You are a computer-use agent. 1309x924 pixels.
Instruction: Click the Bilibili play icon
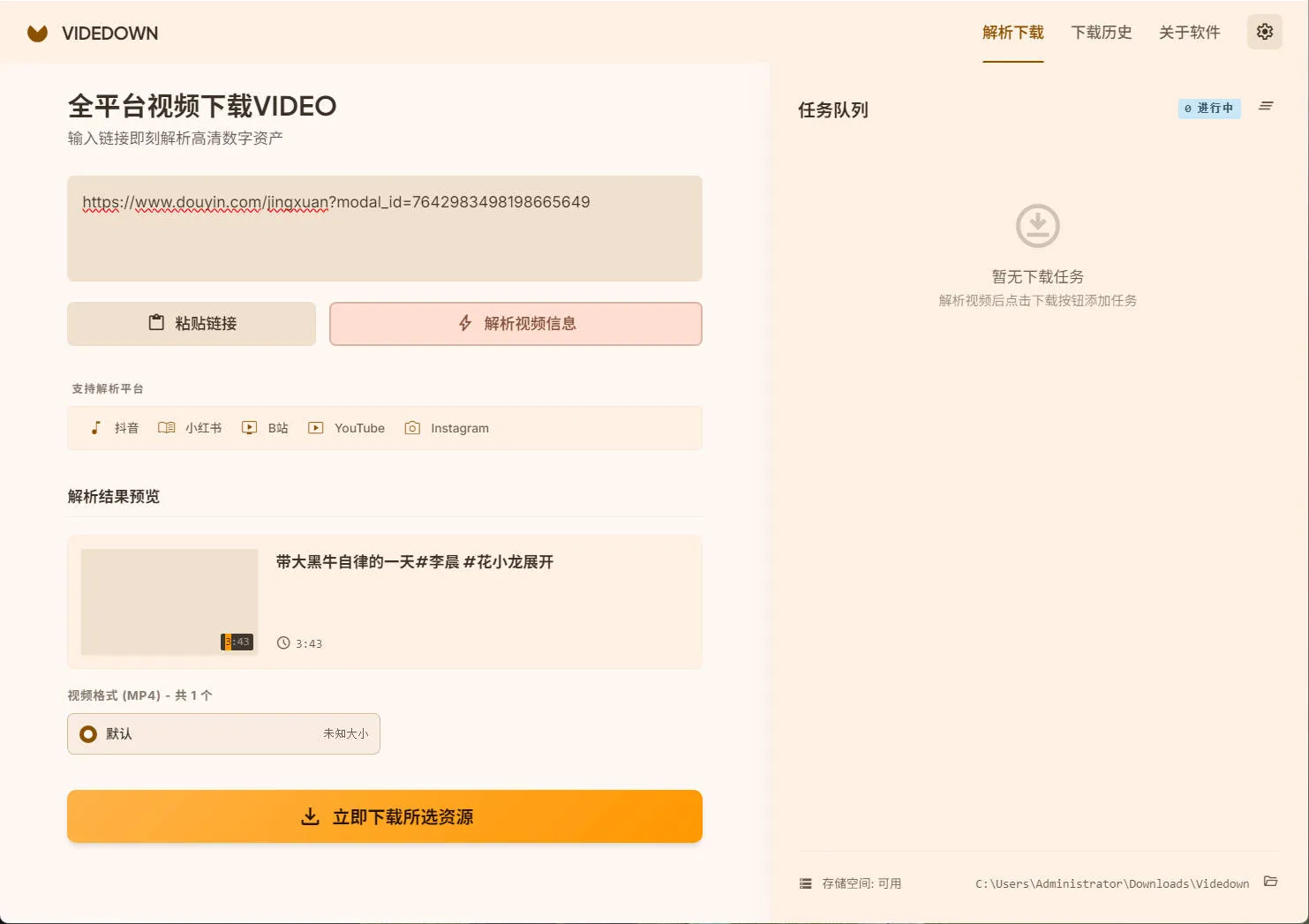(250, 428)
